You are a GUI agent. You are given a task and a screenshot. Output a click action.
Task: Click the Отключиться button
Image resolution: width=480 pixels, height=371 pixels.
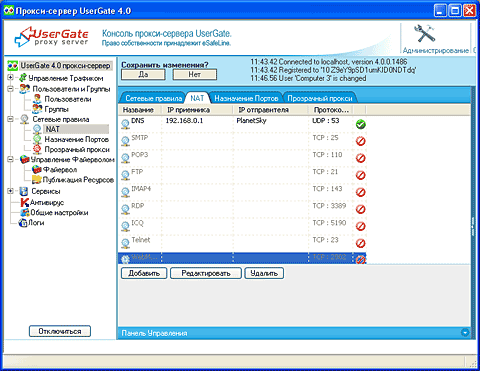[x=60, y=331]
